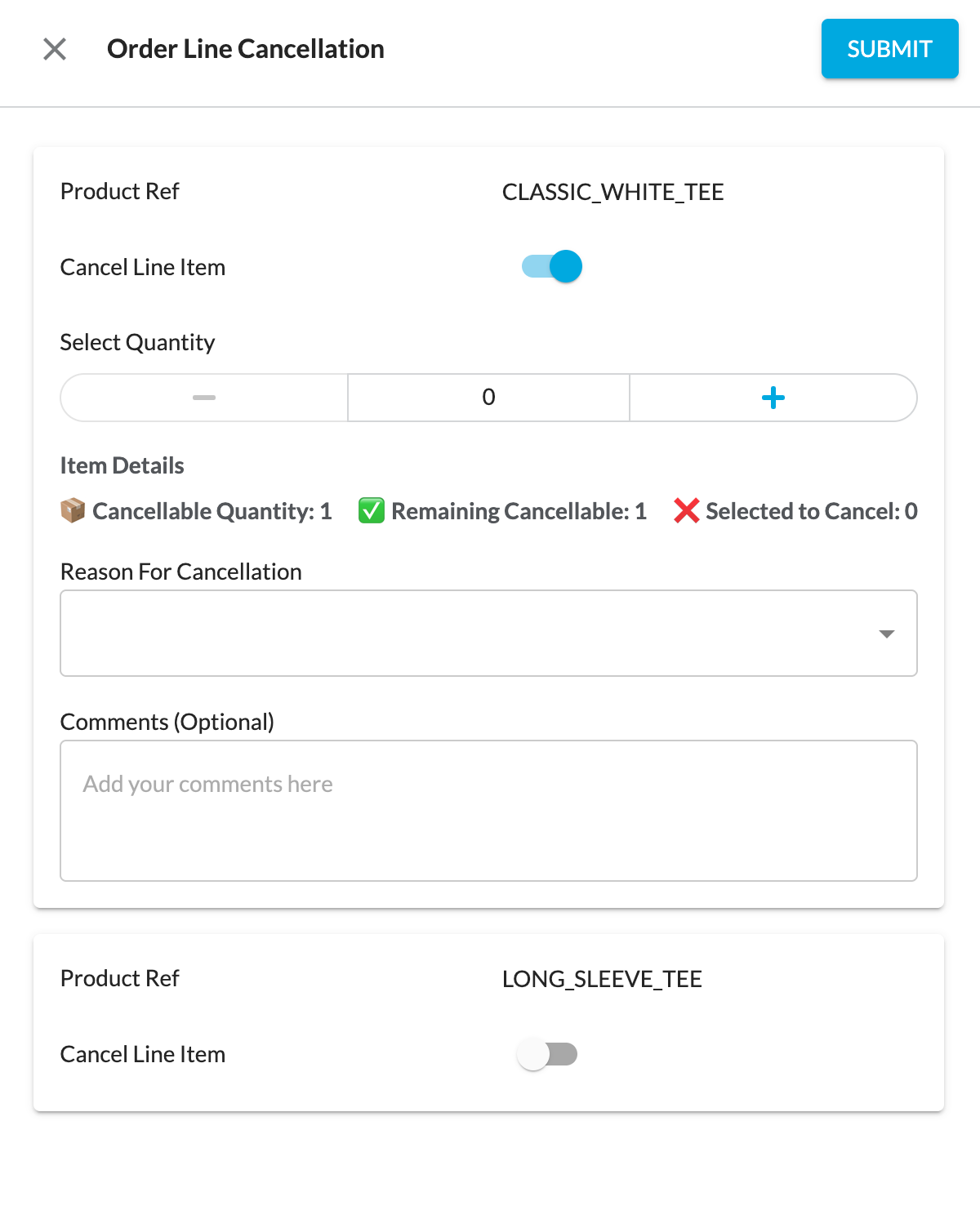
Task: Click the dropdown caret arrow icon
Action: 887,634
